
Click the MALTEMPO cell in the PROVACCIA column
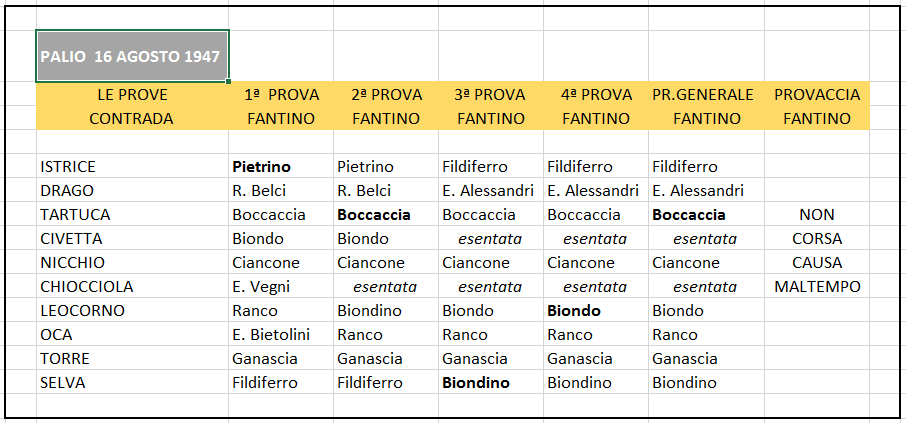pos(817,287)
